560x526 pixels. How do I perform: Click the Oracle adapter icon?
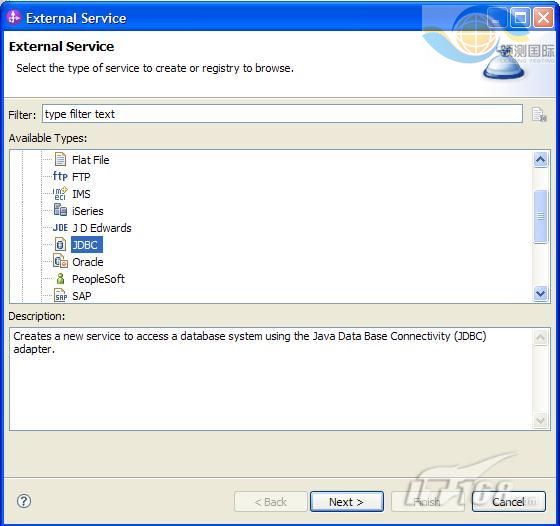click(x=60, y=261)
